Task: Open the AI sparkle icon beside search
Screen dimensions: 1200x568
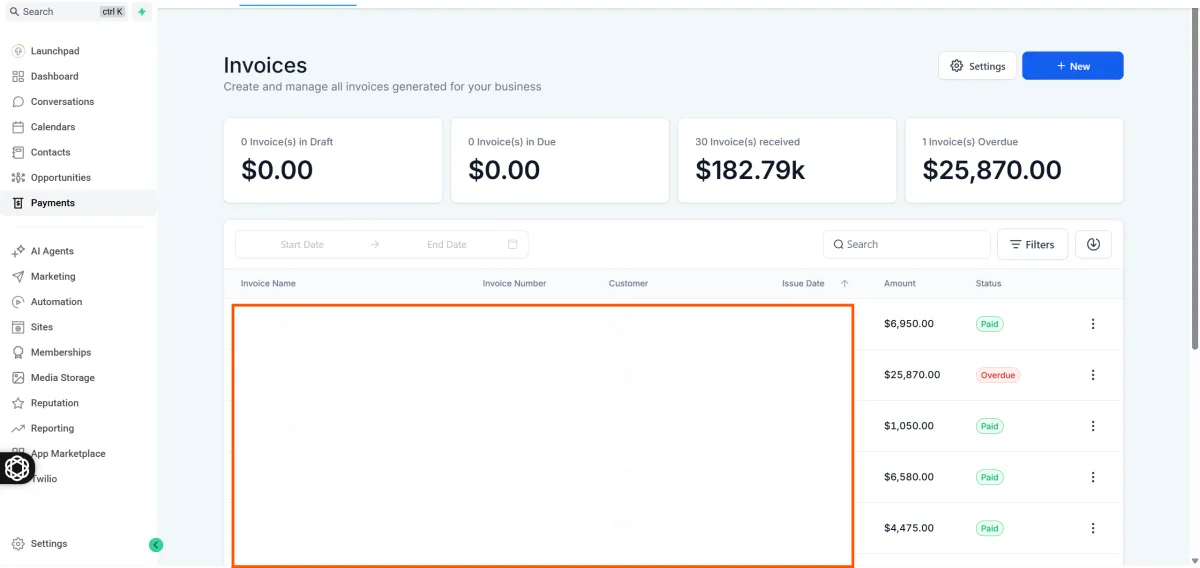Action: pos(142,12)
